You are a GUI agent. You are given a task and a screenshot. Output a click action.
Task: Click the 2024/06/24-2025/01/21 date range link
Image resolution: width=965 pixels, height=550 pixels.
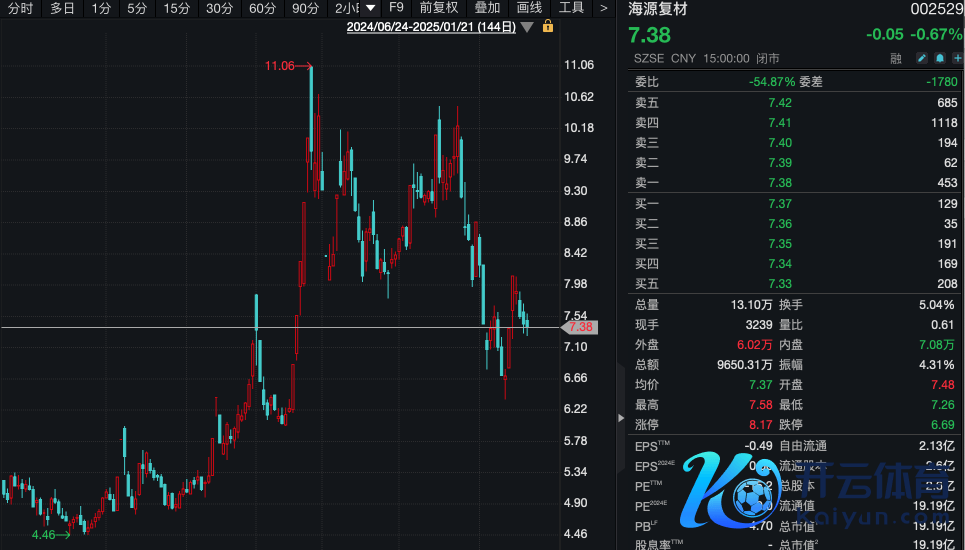click(431, 27)
